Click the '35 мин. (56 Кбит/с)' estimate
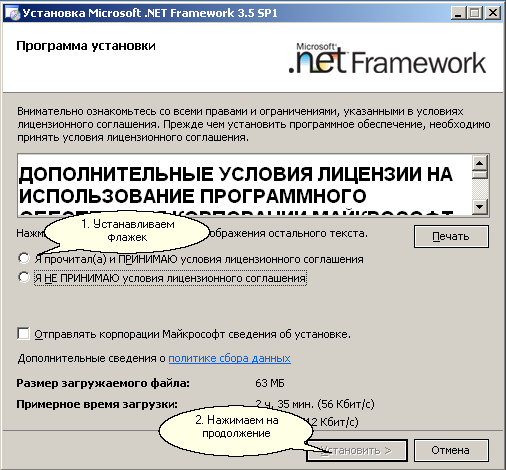Viewport: 506px width, 470px height. coord(326,404)
